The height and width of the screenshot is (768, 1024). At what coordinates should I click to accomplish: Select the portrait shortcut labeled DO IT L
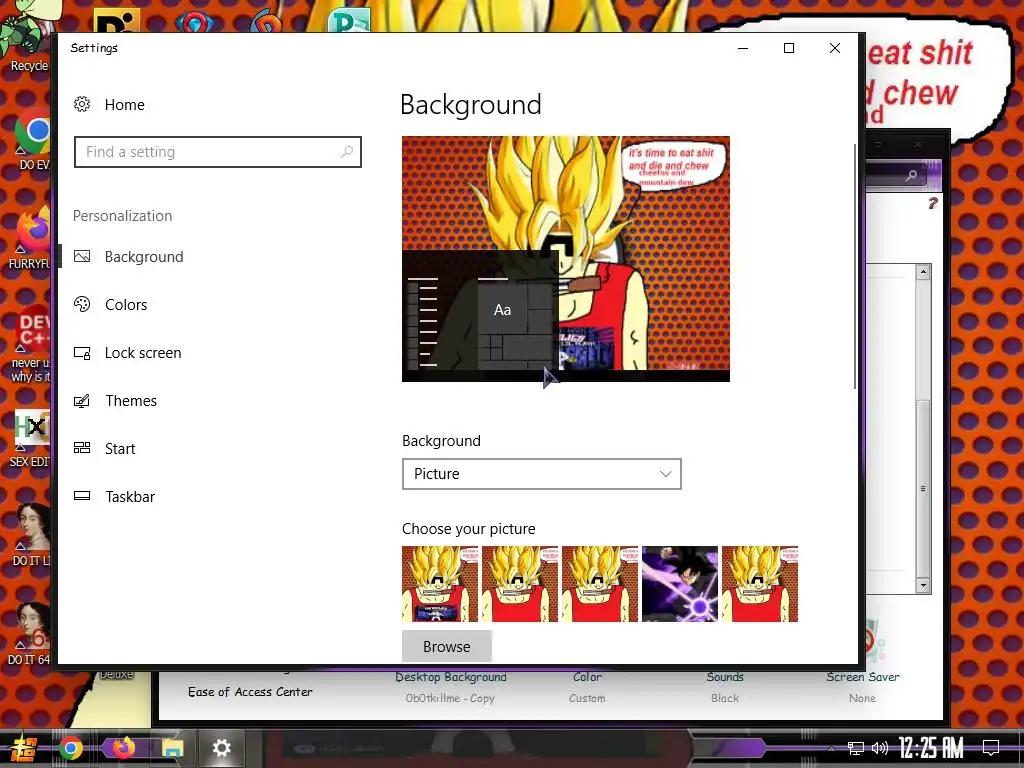point(33,534)
